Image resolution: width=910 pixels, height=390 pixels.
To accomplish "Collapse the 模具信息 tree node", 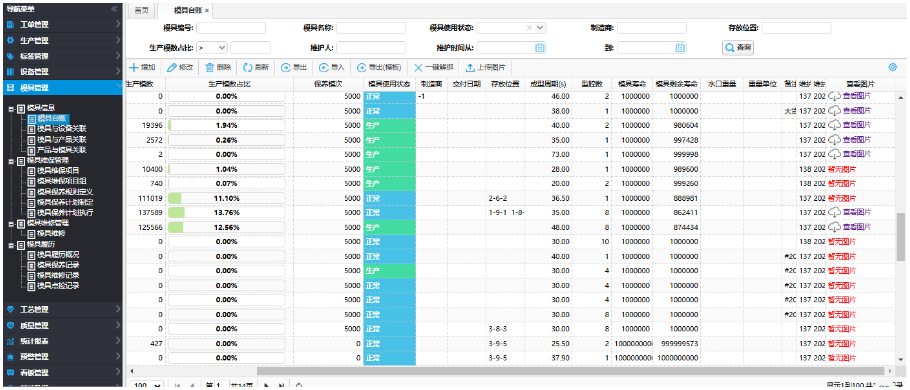I will click(11, 108).
